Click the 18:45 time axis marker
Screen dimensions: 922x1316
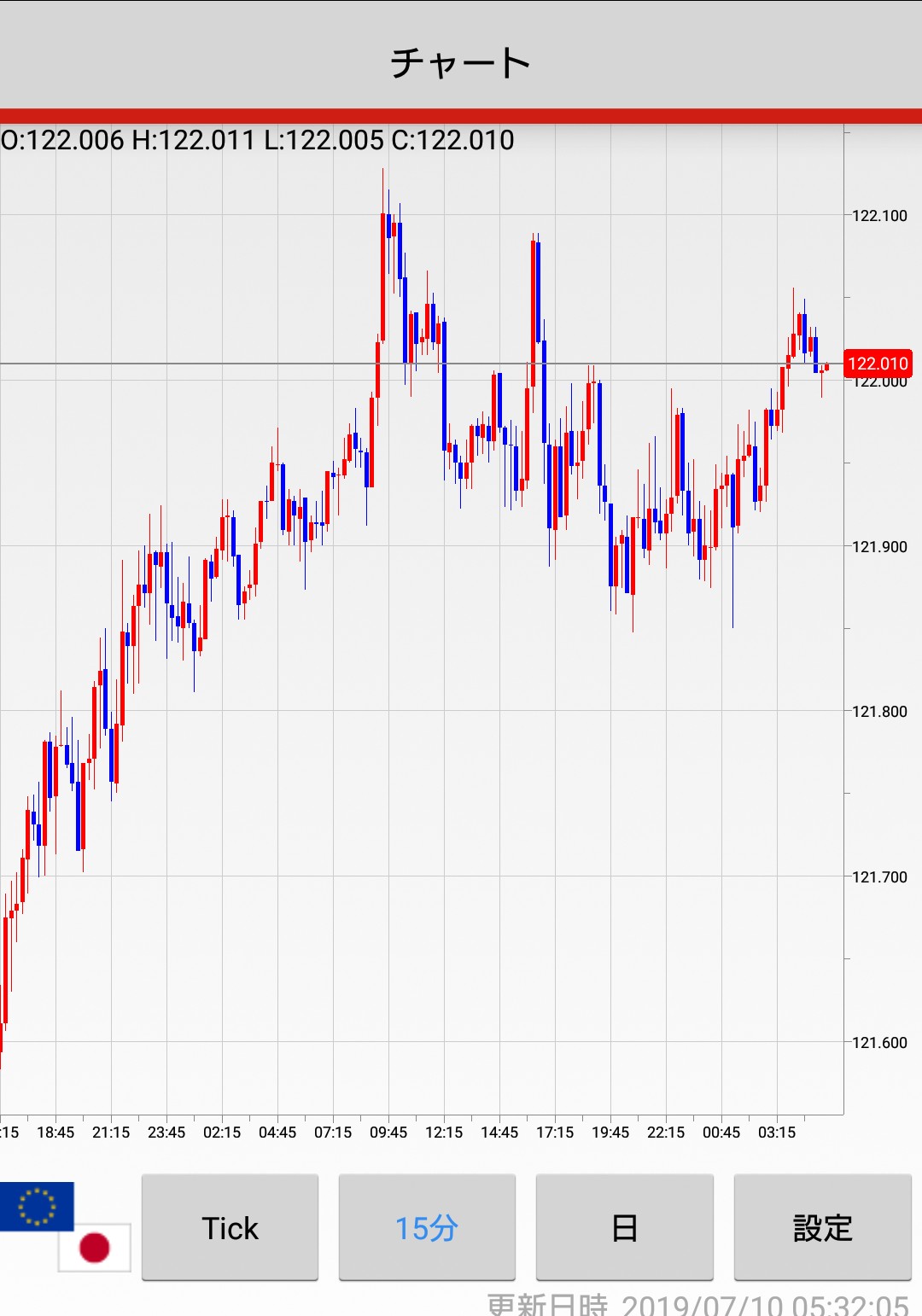pos(55,1133)
